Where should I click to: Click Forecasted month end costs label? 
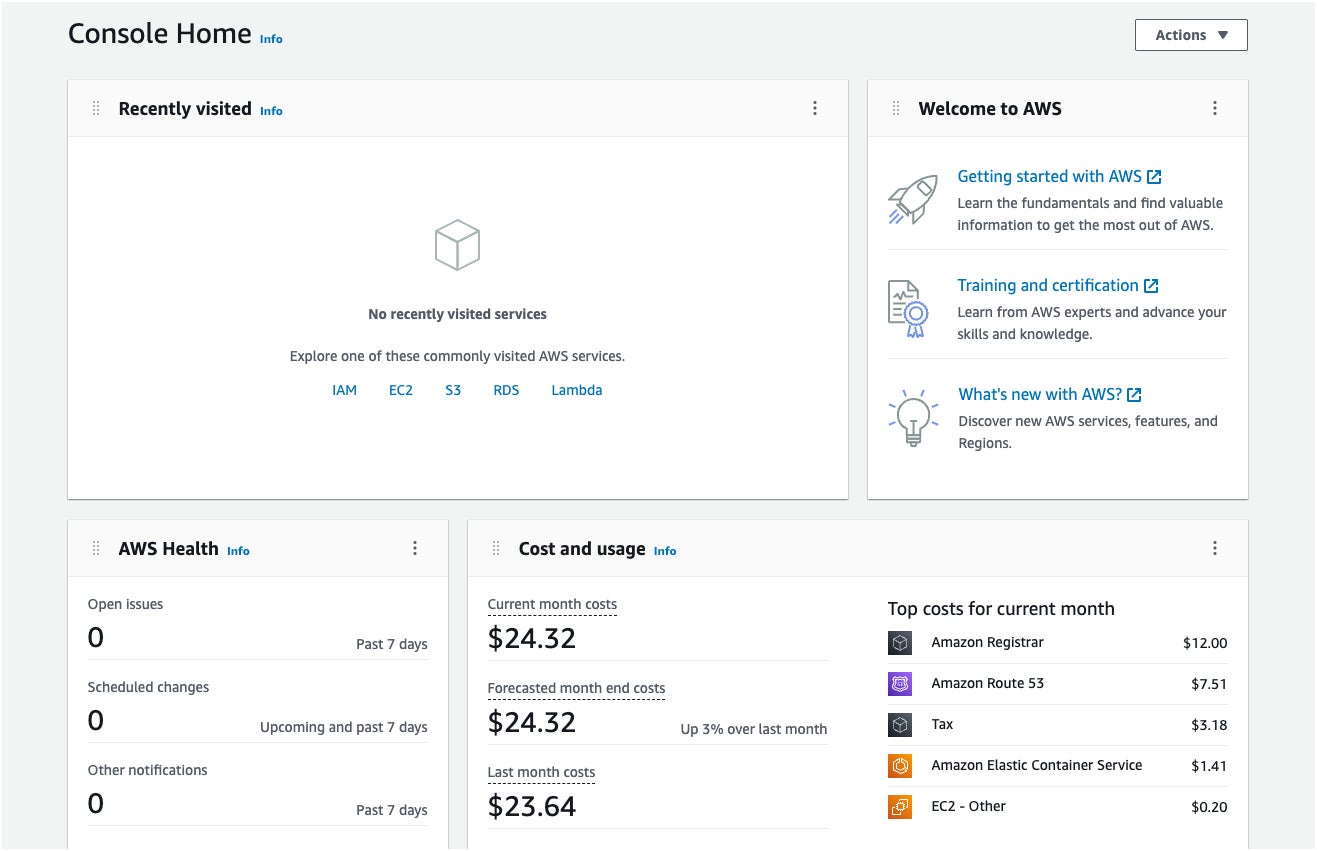coord(576,688)
